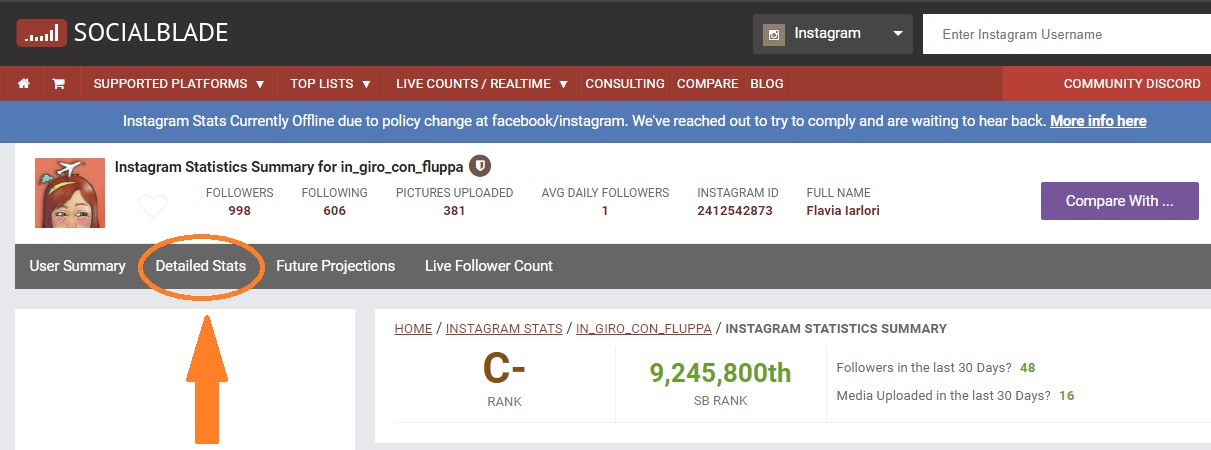1211x450 pixels.
Task: Click the Social Blade logo icon
Action: 41,33
